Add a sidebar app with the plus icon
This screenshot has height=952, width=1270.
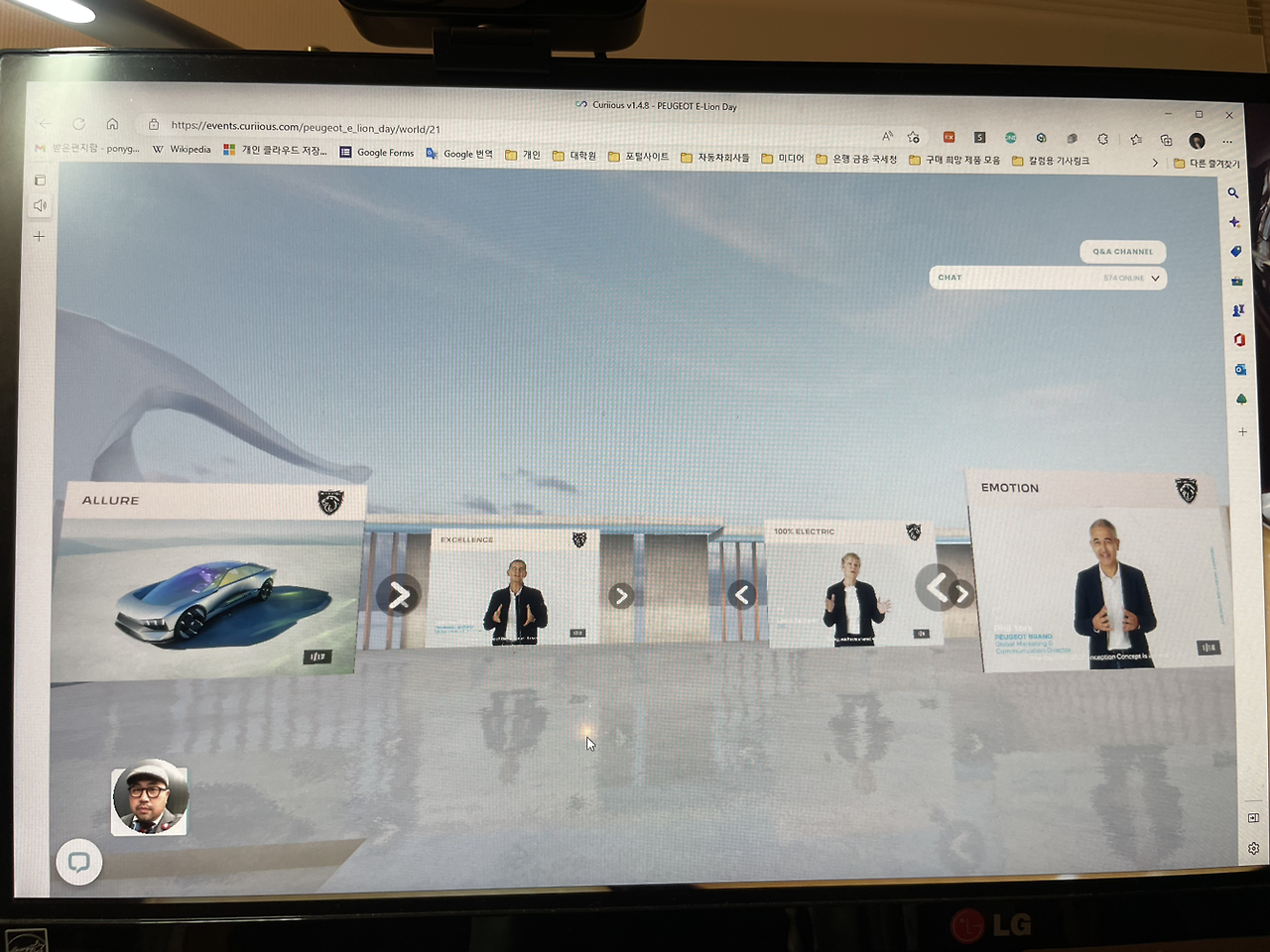[x=1242, y=432]
